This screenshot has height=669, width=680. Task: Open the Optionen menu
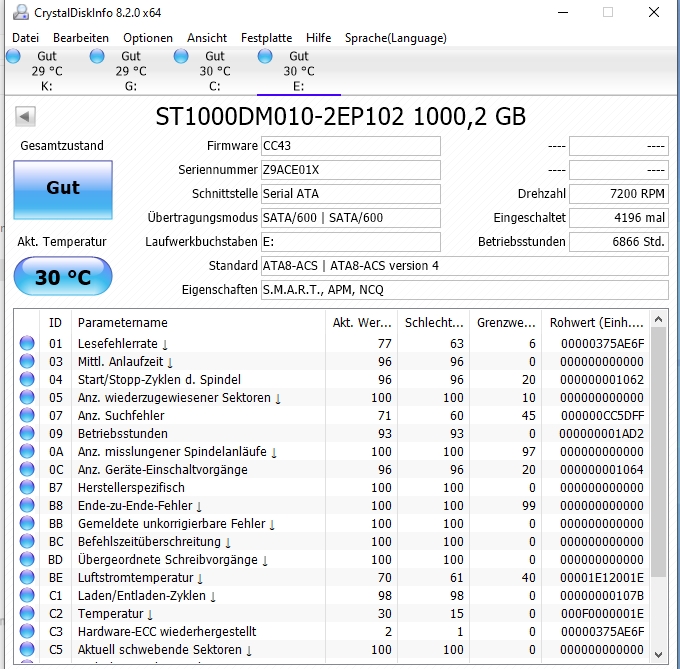click(148, 38)
